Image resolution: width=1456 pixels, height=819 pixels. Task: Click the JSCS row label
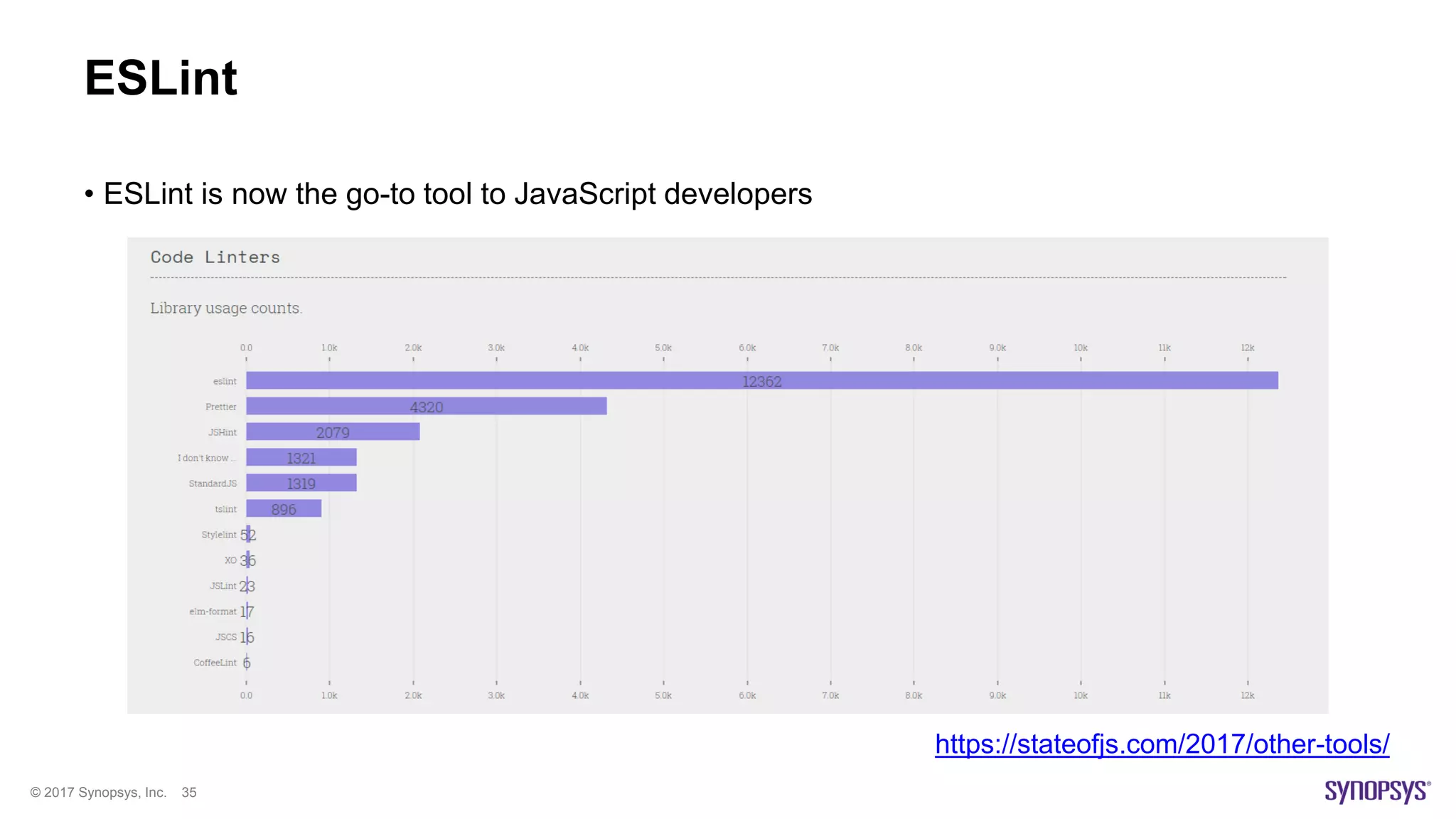pos(226,637)
